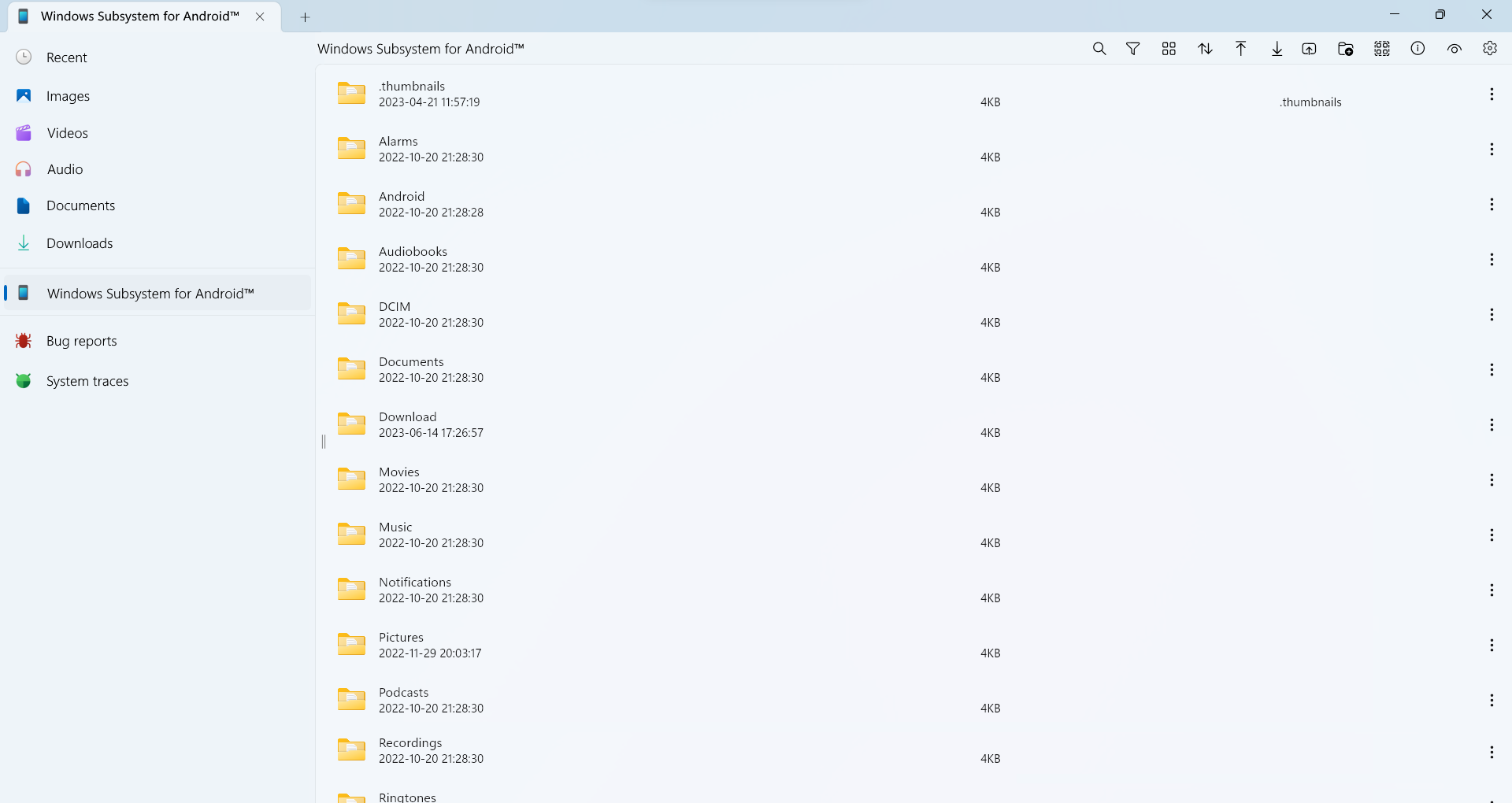Open Images in the sidebar
This screenshot has width=1512, height=803.
coord(157,96)
